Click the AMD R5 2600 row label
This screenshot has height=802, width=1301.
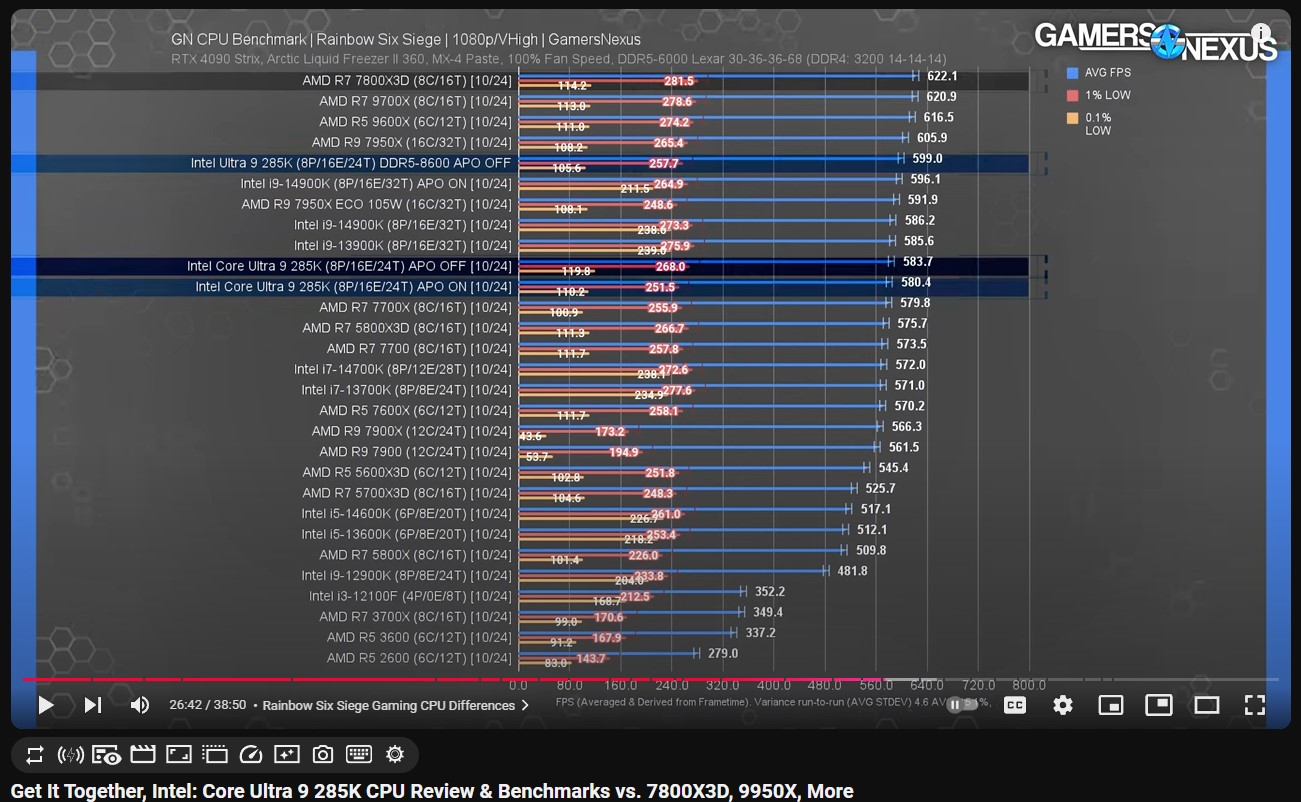(x=419, y=658)
